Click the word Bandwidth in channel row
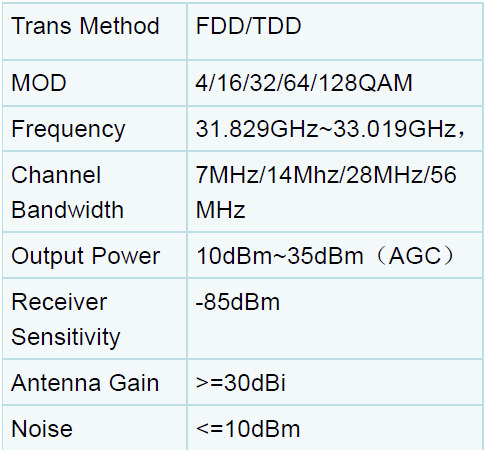The height and width of the screenshot is (452, 486). [67, 210]
